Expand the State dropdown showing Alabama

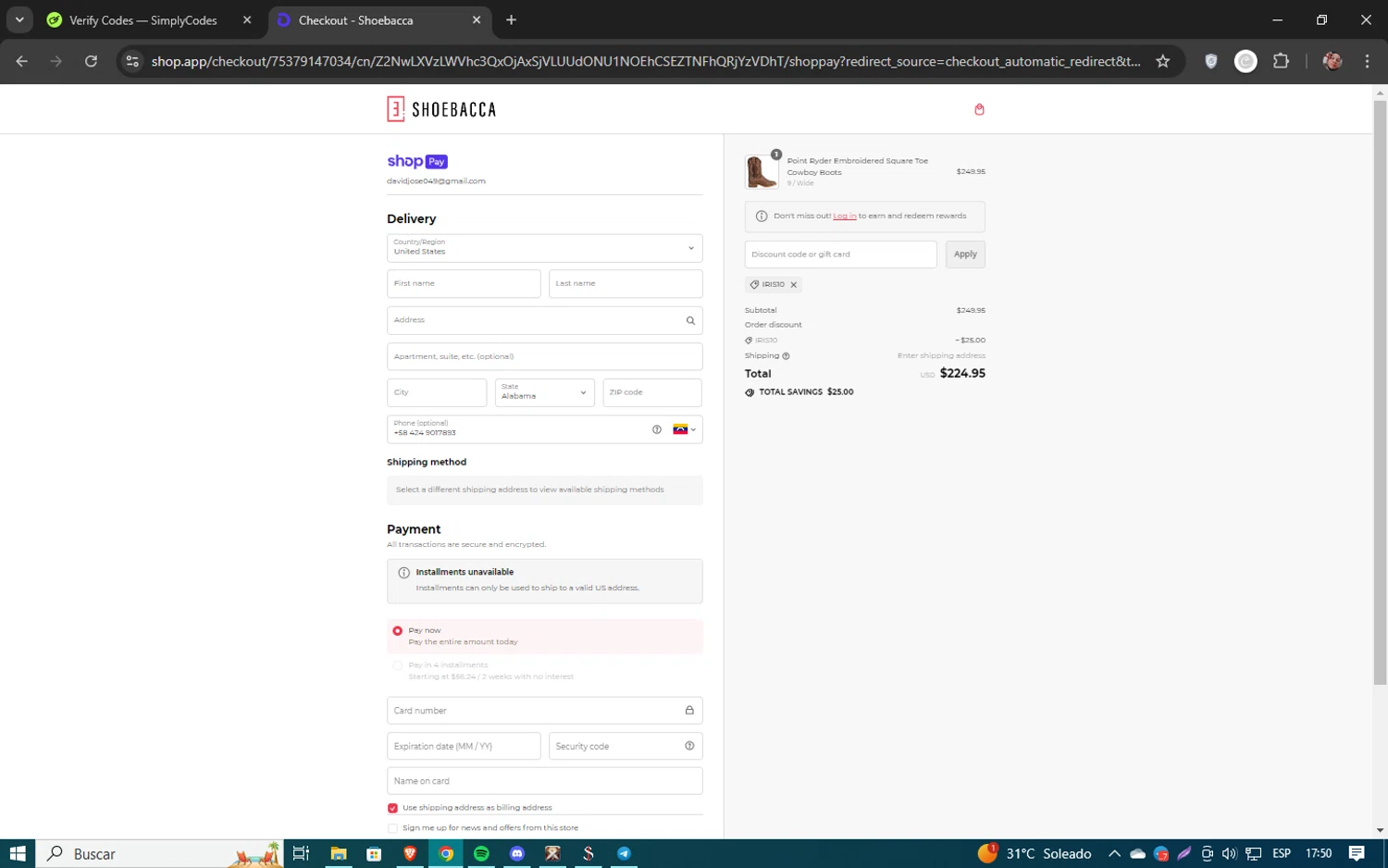[544, 392]
